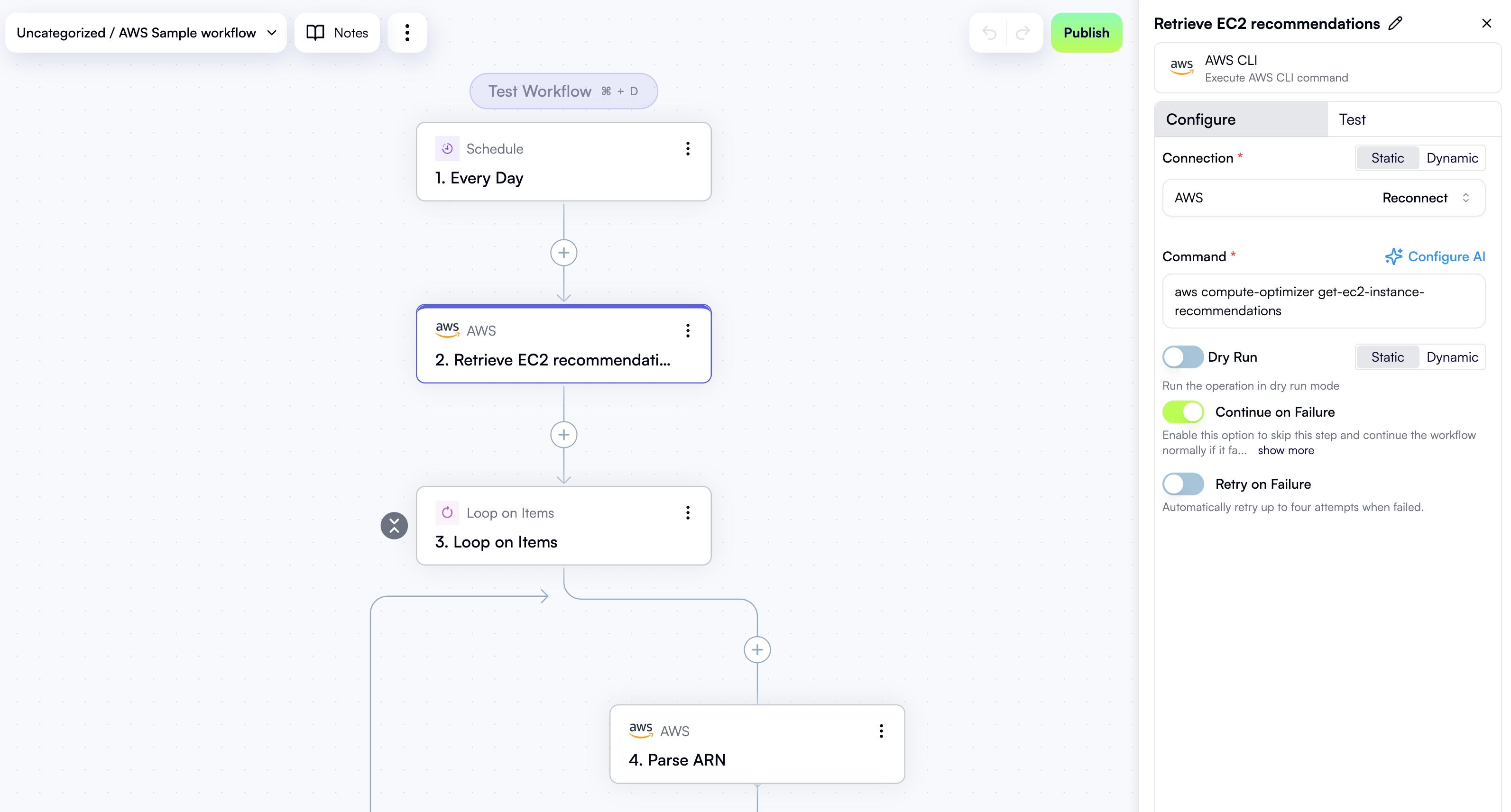Screen dimensions: 1511x812
Task: Open options menu on Retrieve EC2 step
Action: [688, 331]
